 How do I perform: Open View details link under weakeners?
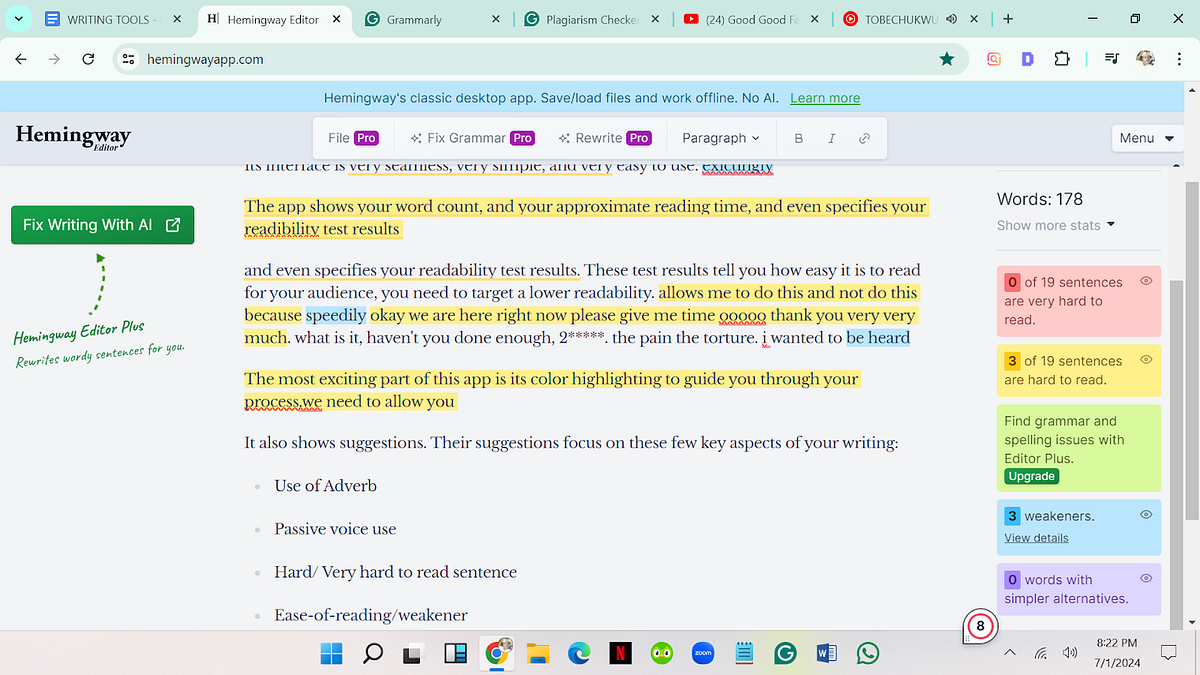[1036, 538]
